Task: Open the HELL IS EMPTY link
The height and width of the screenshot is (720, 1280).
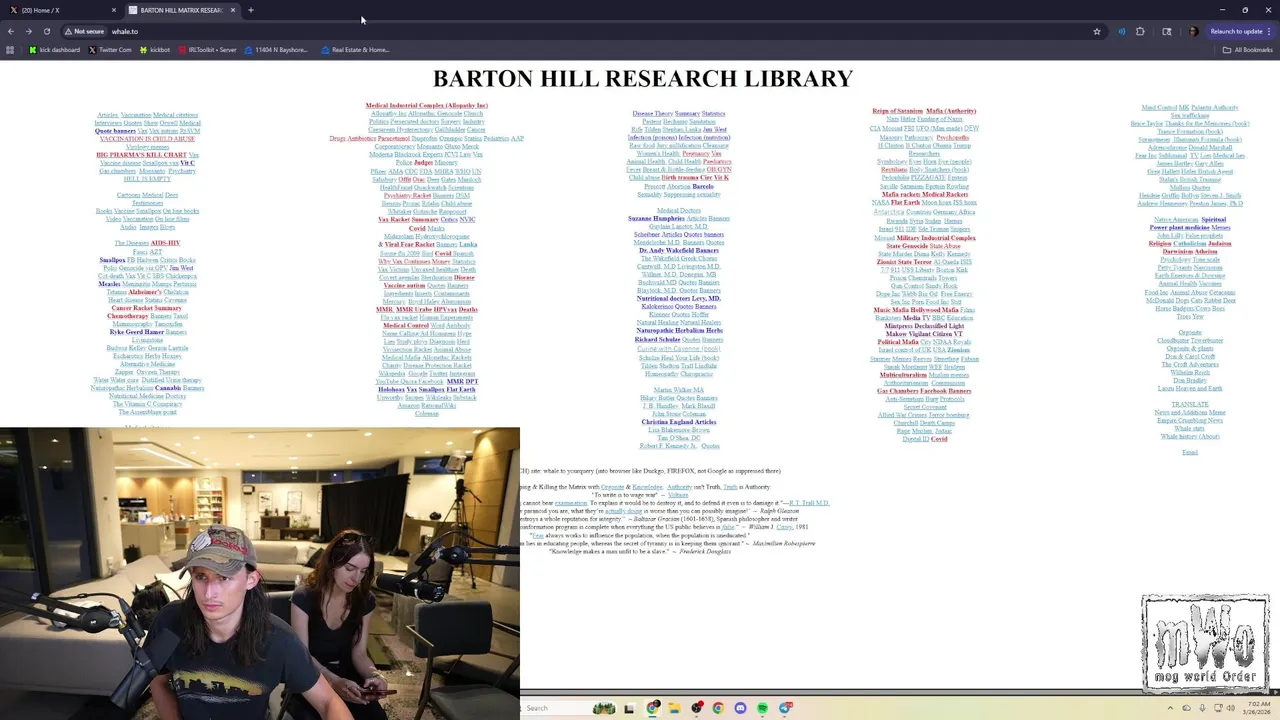Action: pyautogui.click(x=147, y=179)
